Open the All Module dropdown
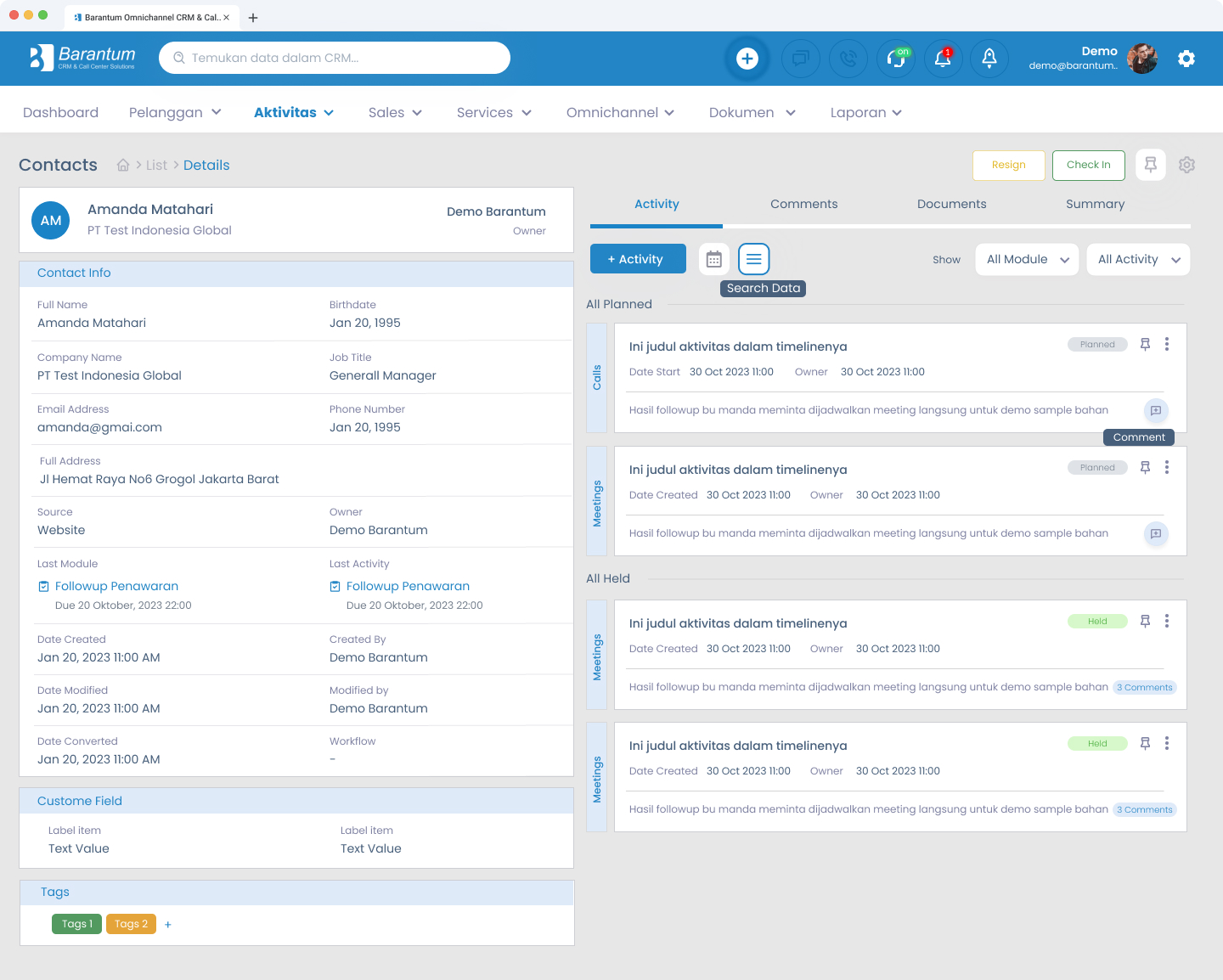This screenshot has height=980, width=1223. 1028,260
